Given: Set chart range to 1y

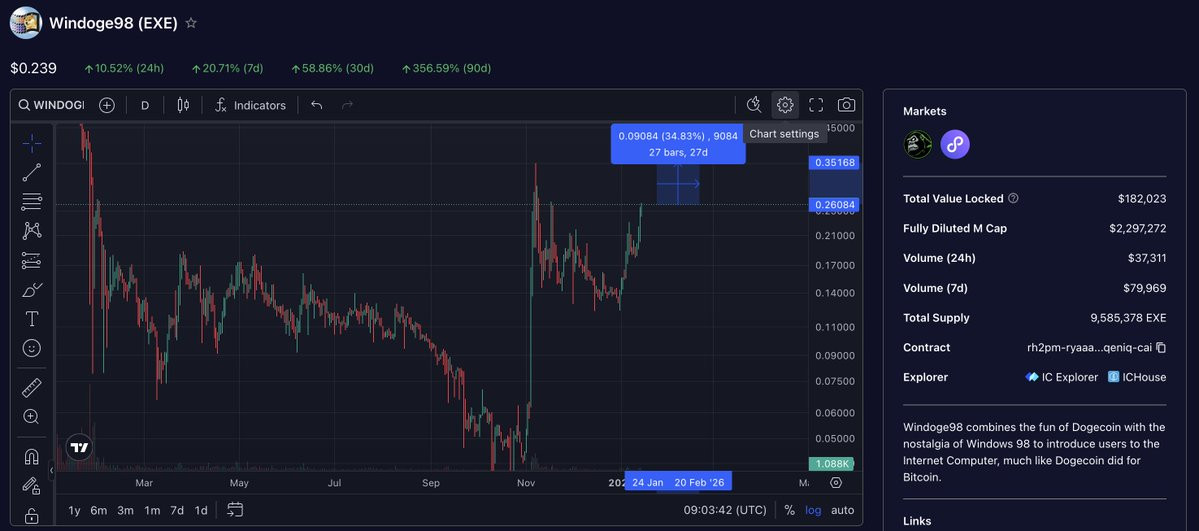Looking at the screenshot, I should (74, 510).
